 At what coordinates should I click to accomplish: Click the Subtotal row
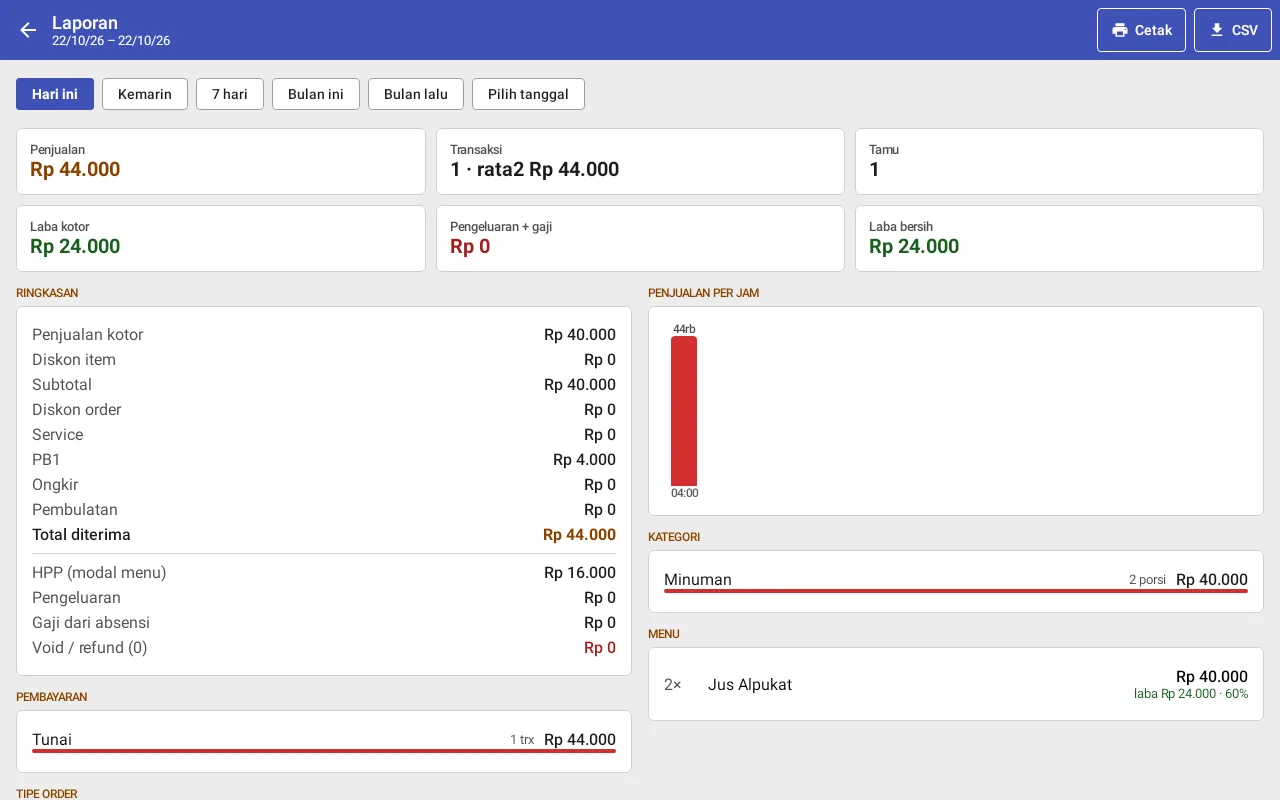[324, 385]
